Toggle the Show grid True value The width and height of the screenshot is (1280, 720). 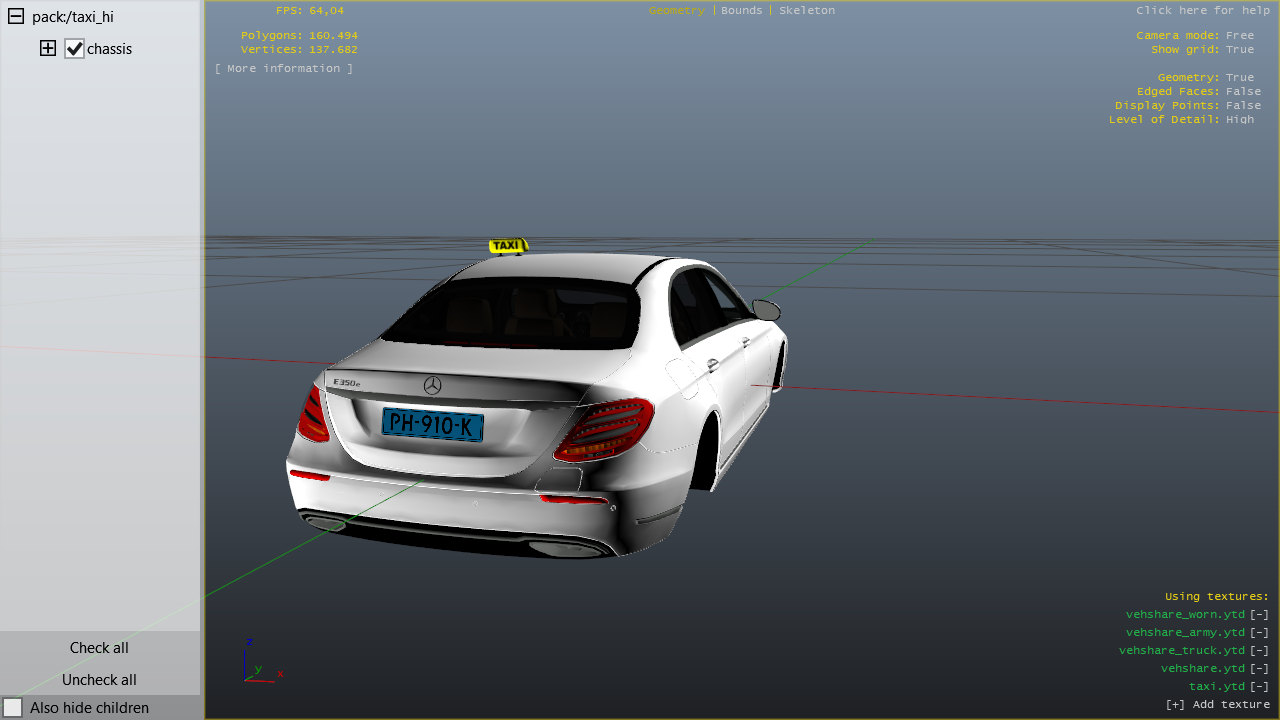[x=1239, y=50]
